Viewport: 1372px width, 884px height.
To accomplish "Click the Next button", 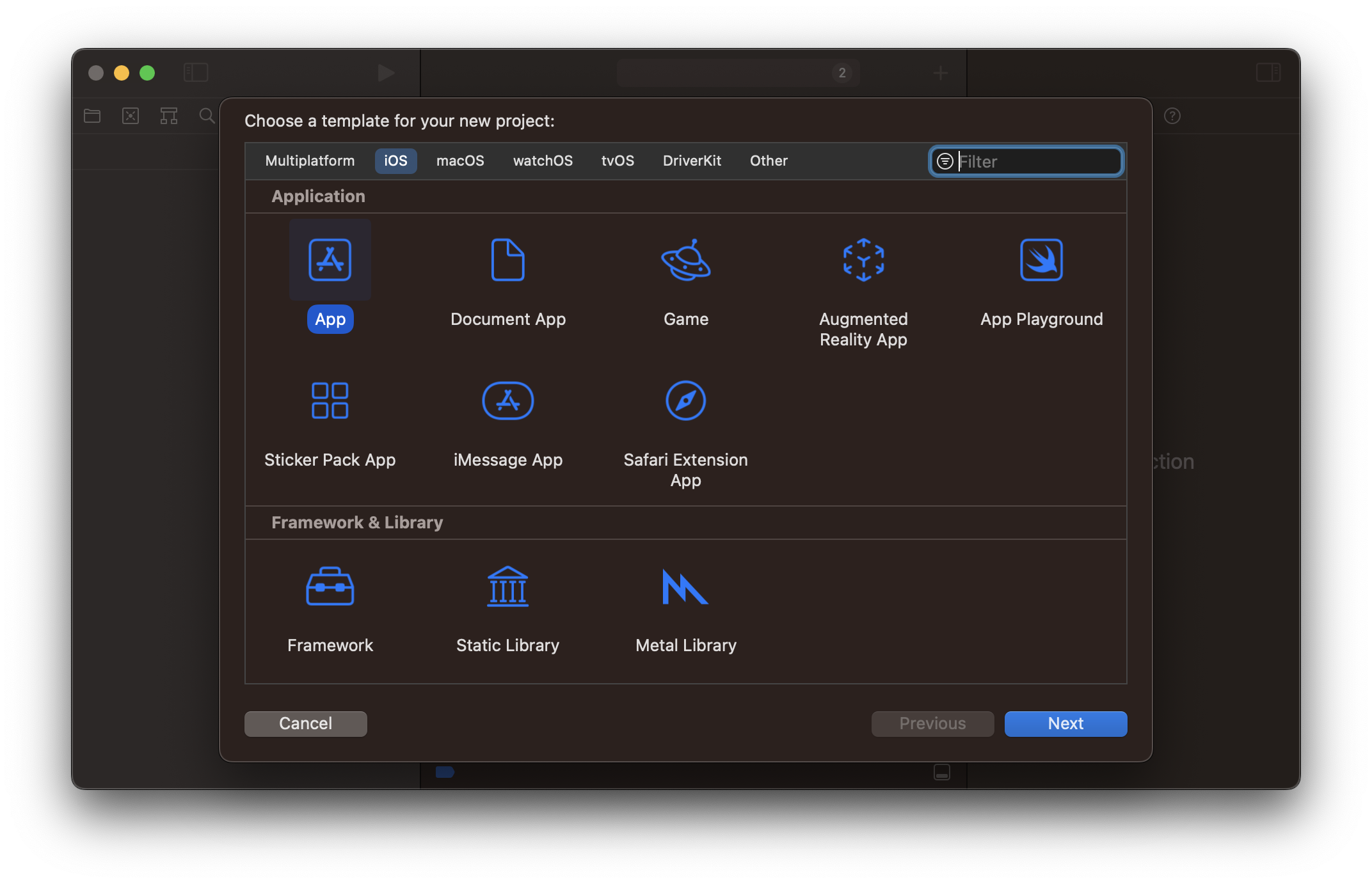I will coord(1065,723).
